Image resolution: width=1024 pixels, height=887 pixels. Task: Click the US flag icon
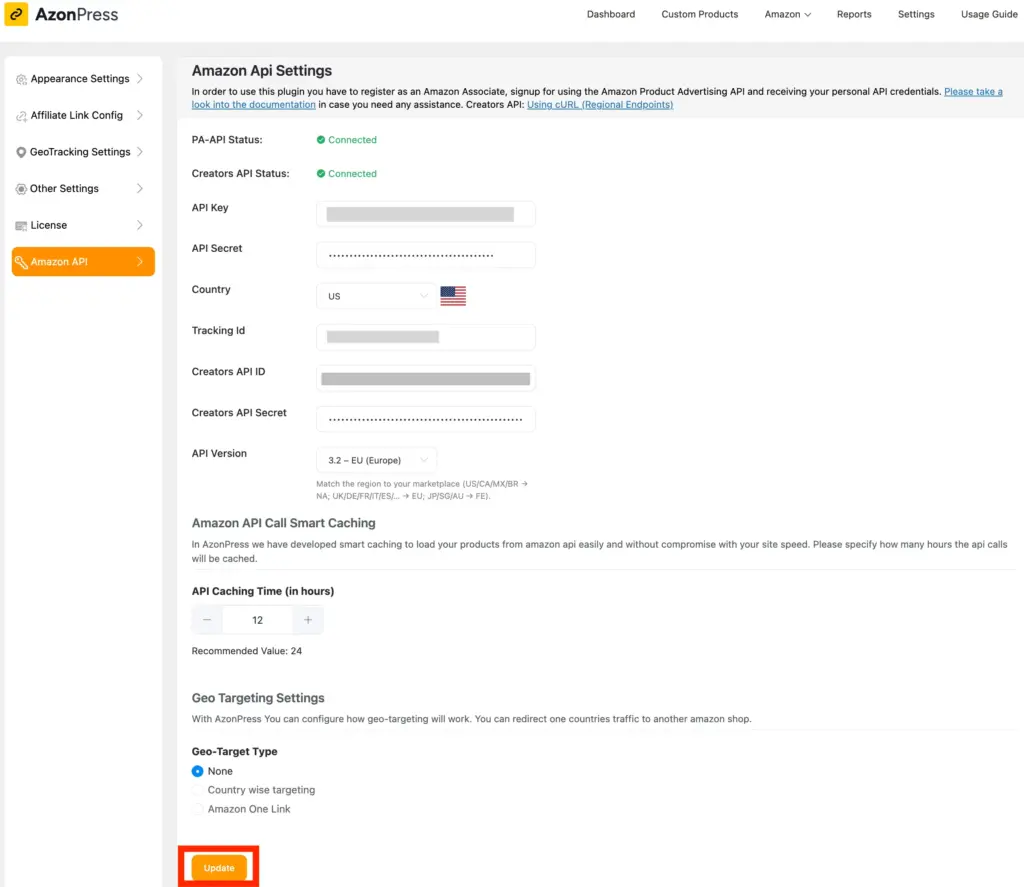point(453,296)
